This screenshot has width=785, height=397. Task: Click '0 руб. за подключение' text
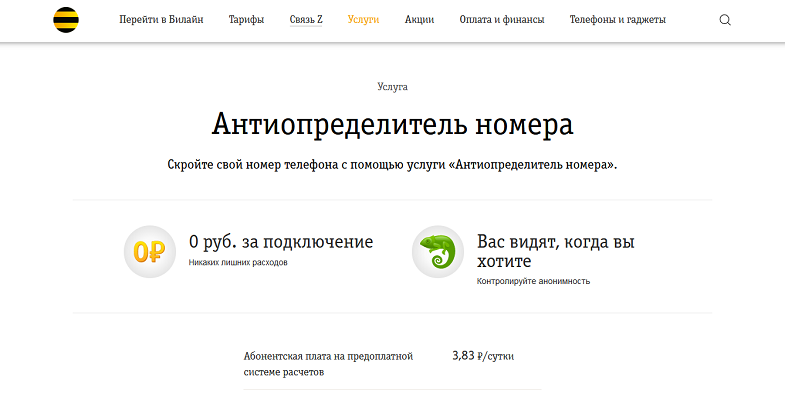281,242
